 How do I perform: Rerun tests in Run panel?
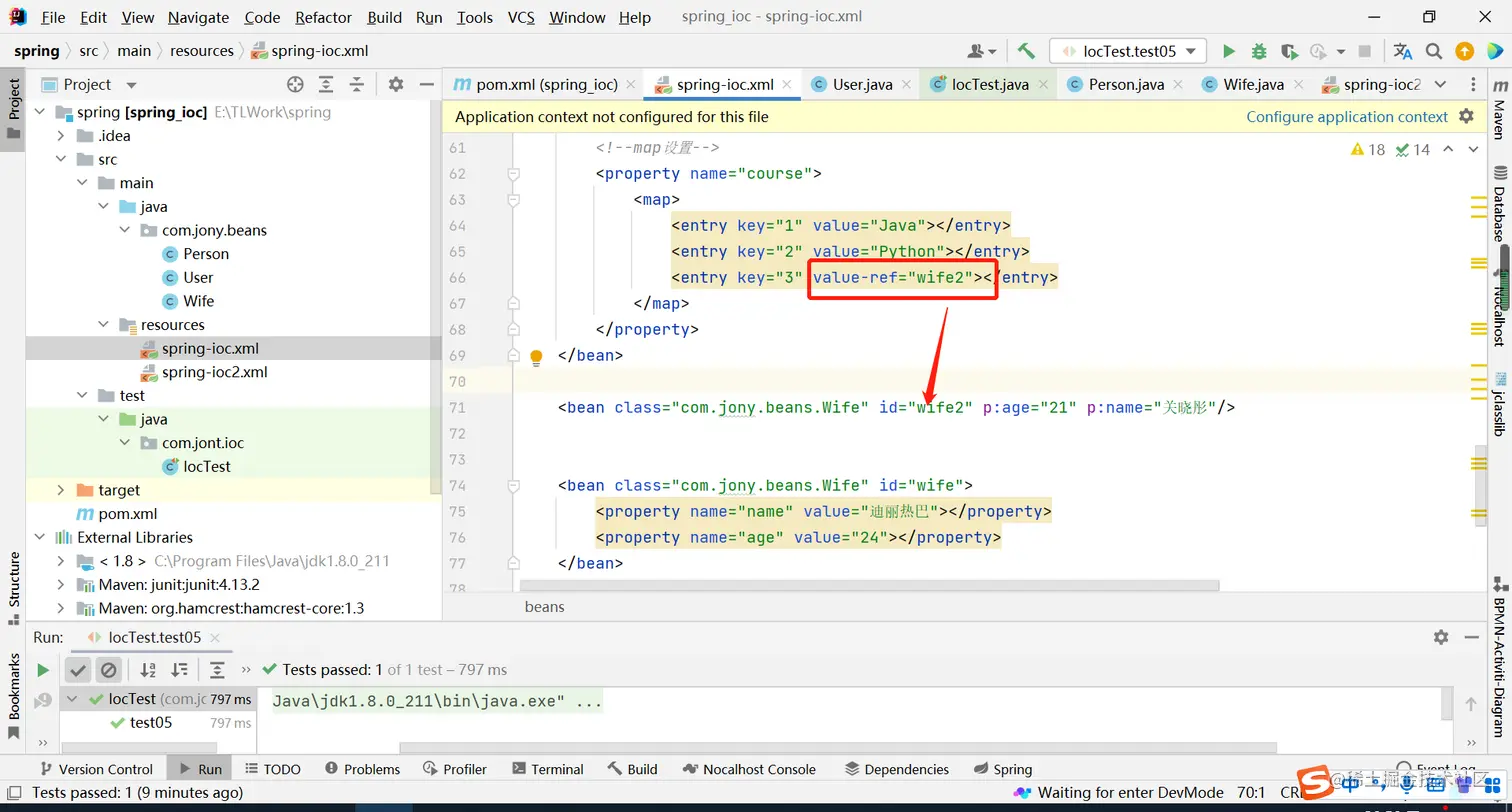43,670
